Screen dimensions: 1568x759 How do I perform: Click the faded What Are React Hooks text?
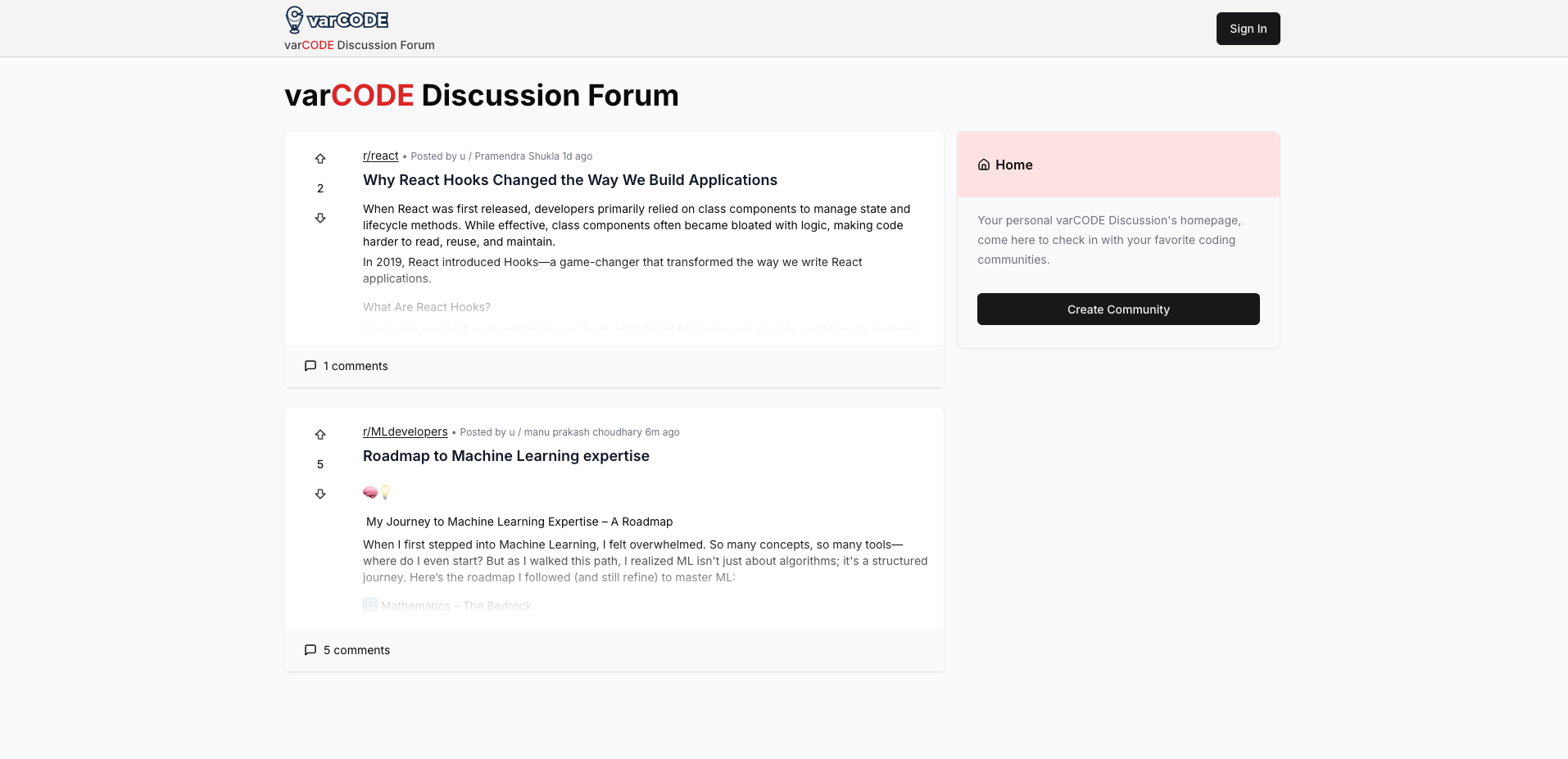pos(427,307)
